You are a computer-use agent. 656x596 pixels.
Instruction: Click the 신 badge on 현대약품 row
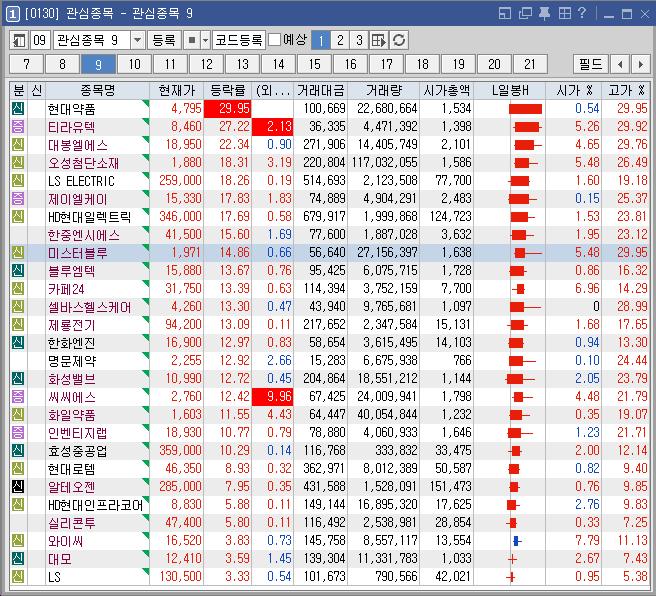tap(18, 108)
